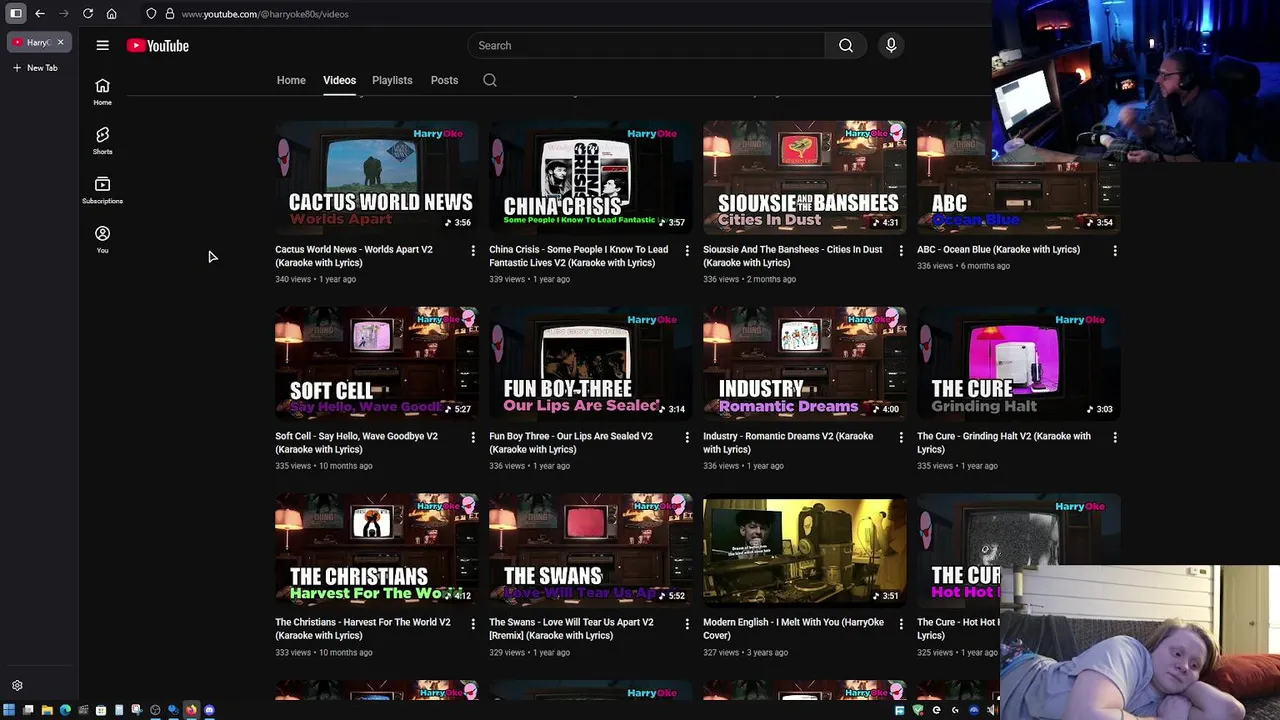The height and width of the screenshot is (720, 1280).
Task: Open more options for Modern English video
Action: (901, 623)
